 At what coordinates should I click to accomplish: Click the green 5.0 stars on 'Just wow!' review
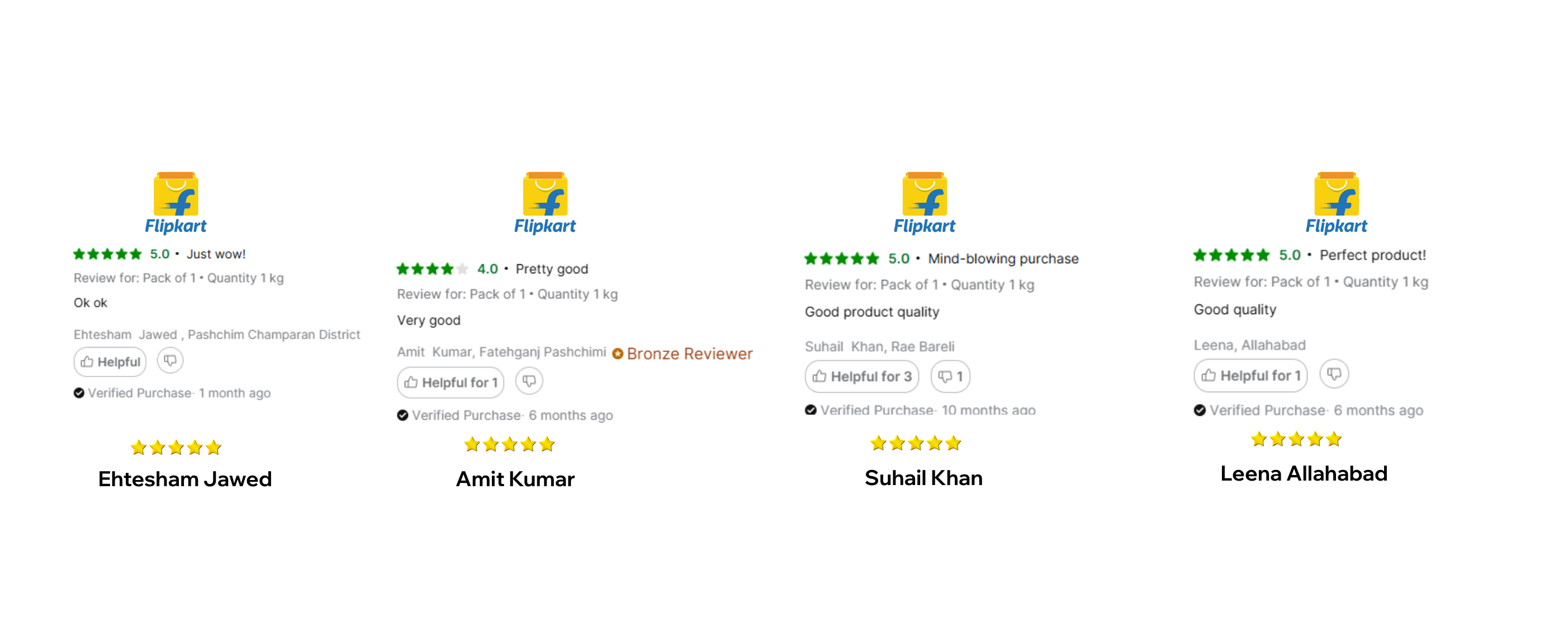(107, 254)
